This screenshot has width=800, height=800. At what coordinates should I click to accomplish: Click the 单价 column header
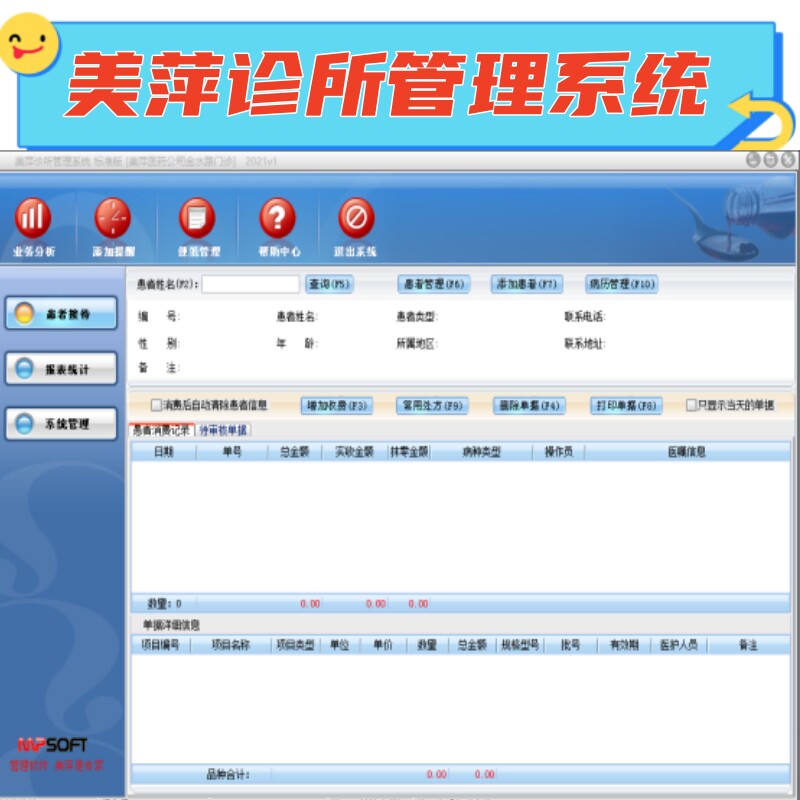coord(383,645)
